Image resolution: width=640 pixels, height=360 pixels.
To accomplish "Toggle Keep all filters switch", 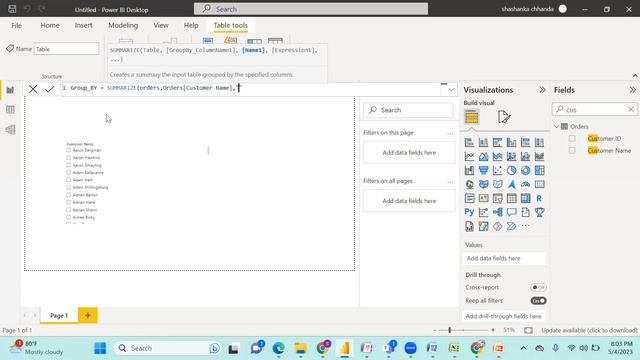I will tap(538, 301).
